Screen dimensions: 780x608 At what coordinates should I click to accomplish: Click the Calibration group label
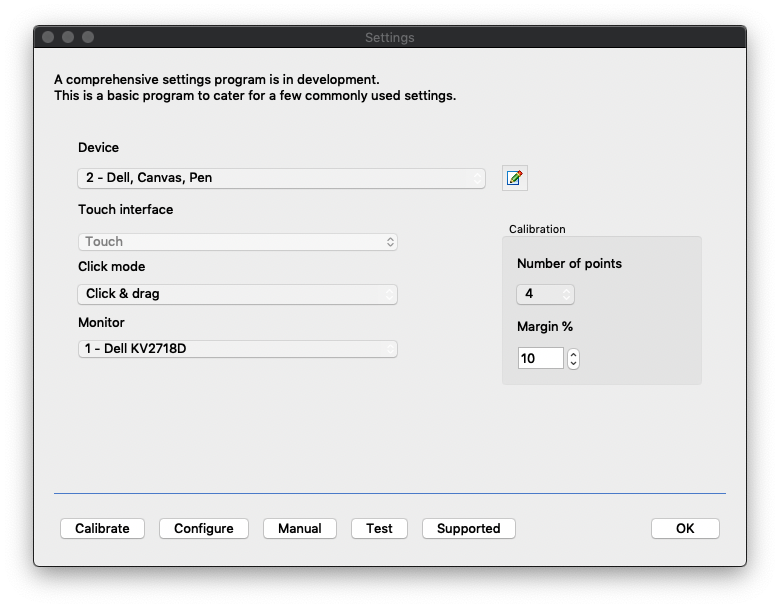[537, 229]
